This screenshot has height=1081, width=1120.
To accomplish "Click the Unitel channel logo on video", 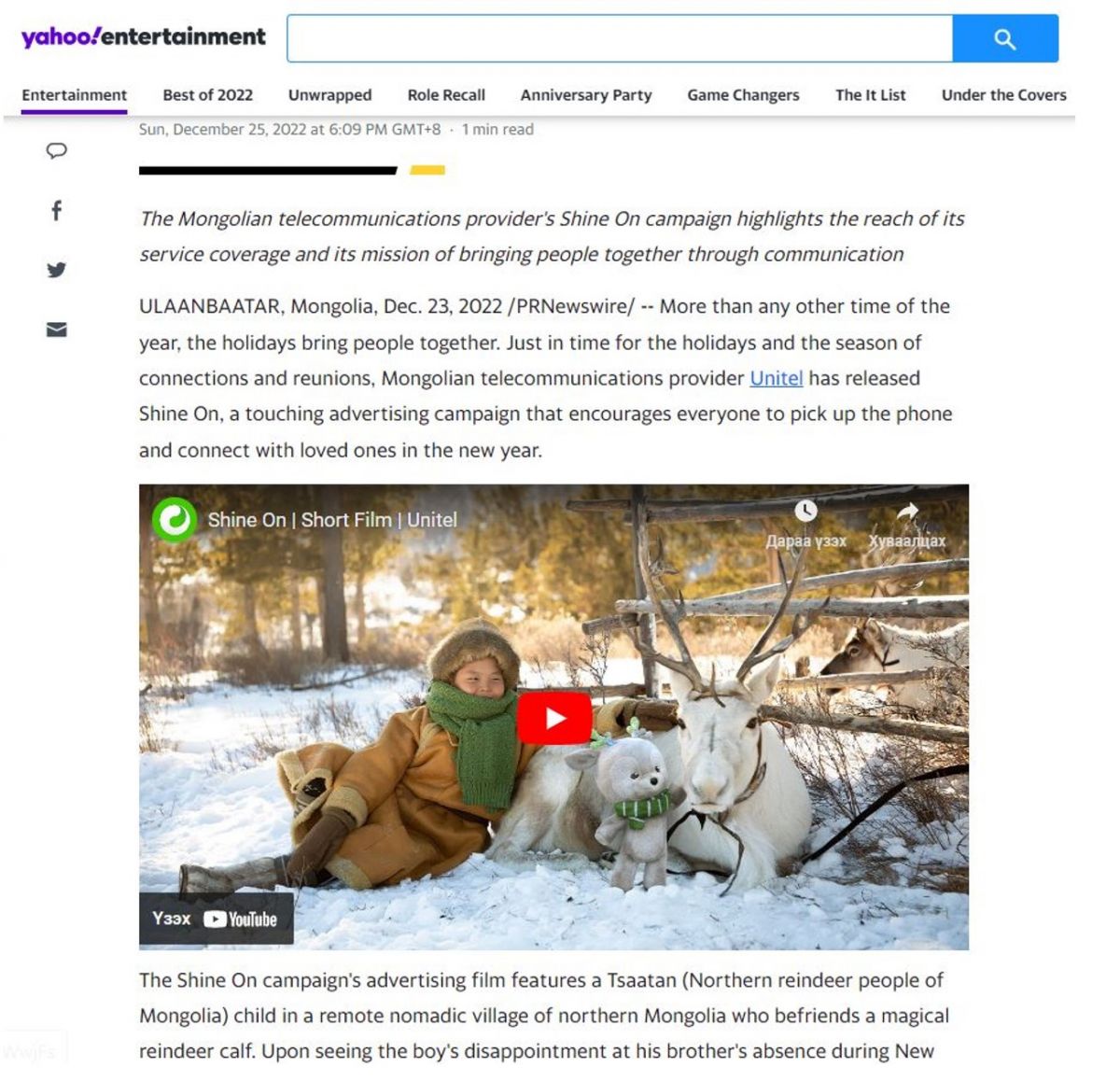I will [175, 520].
